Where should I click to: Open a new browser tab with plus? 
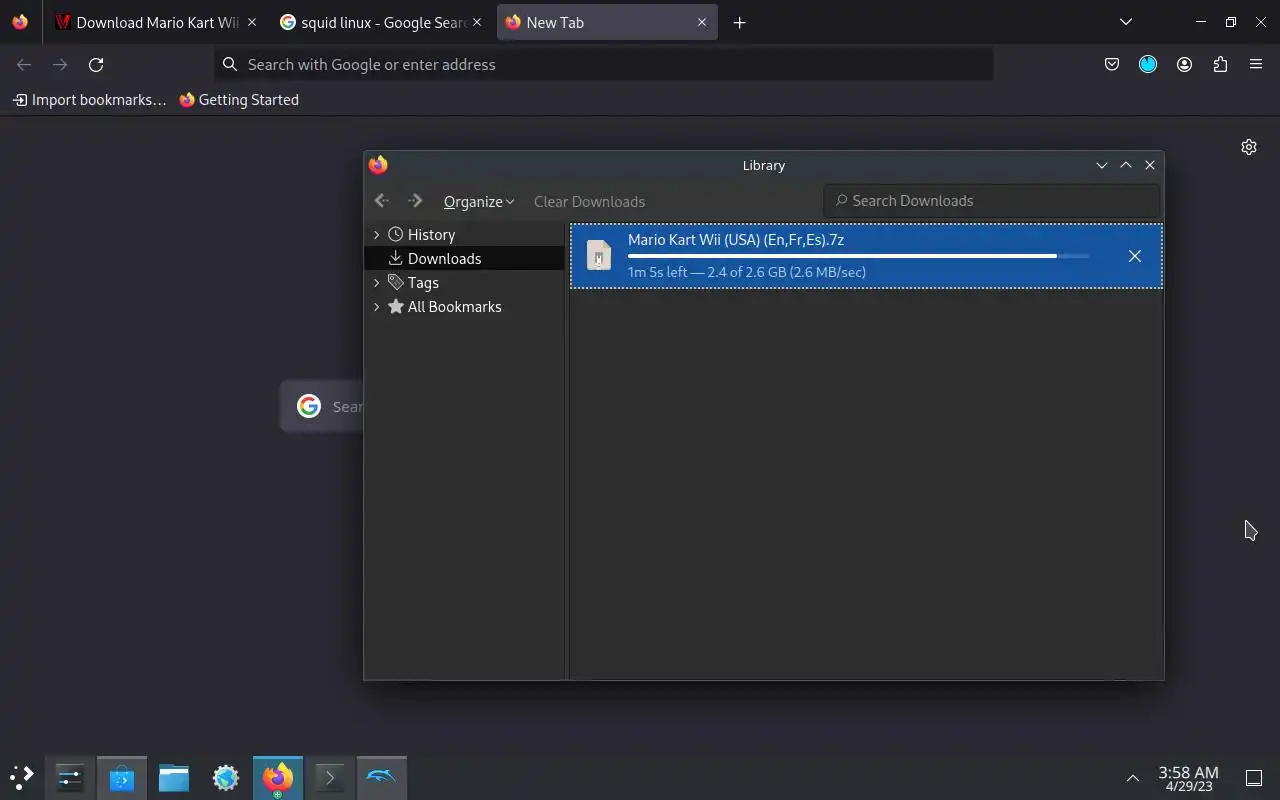[x=739, y=22]
